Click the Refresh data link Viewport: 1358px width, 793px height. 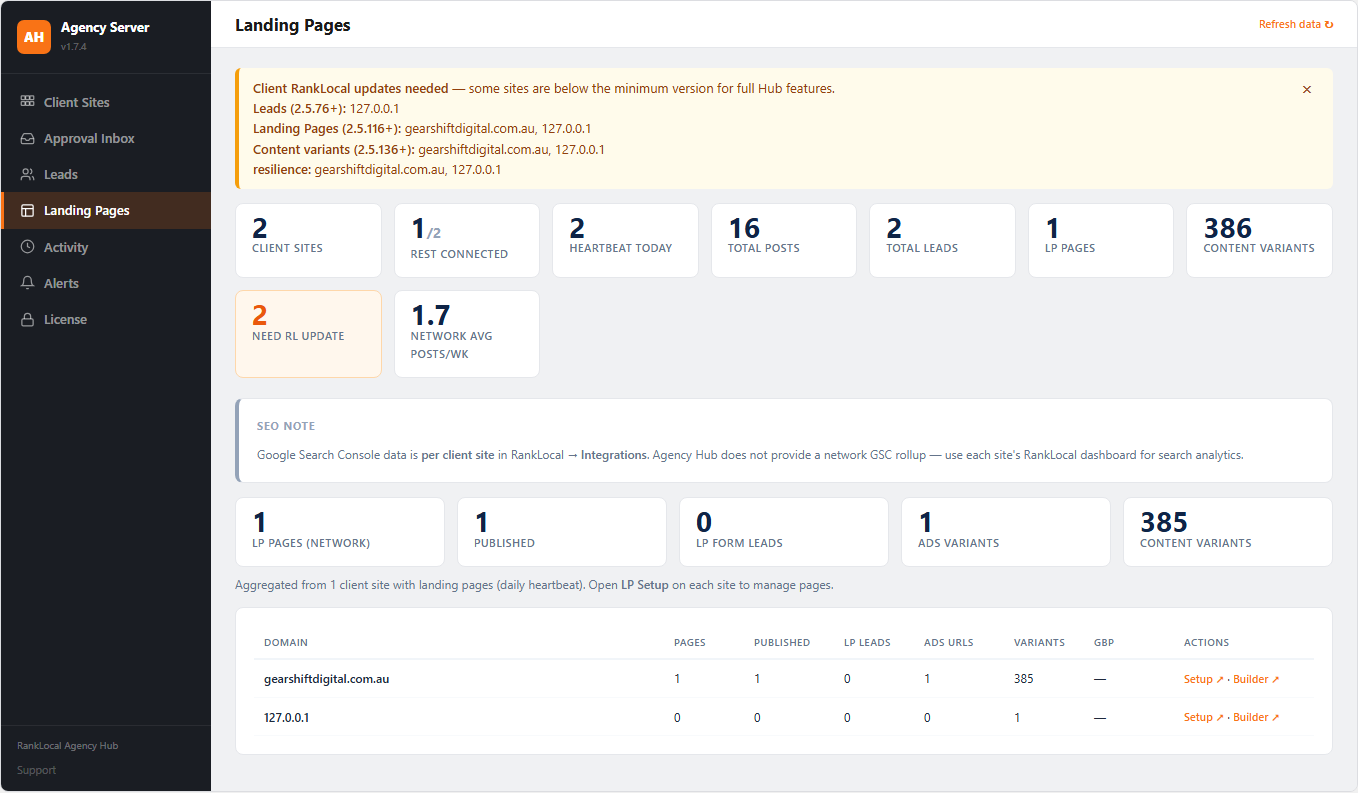[1296, 24]
